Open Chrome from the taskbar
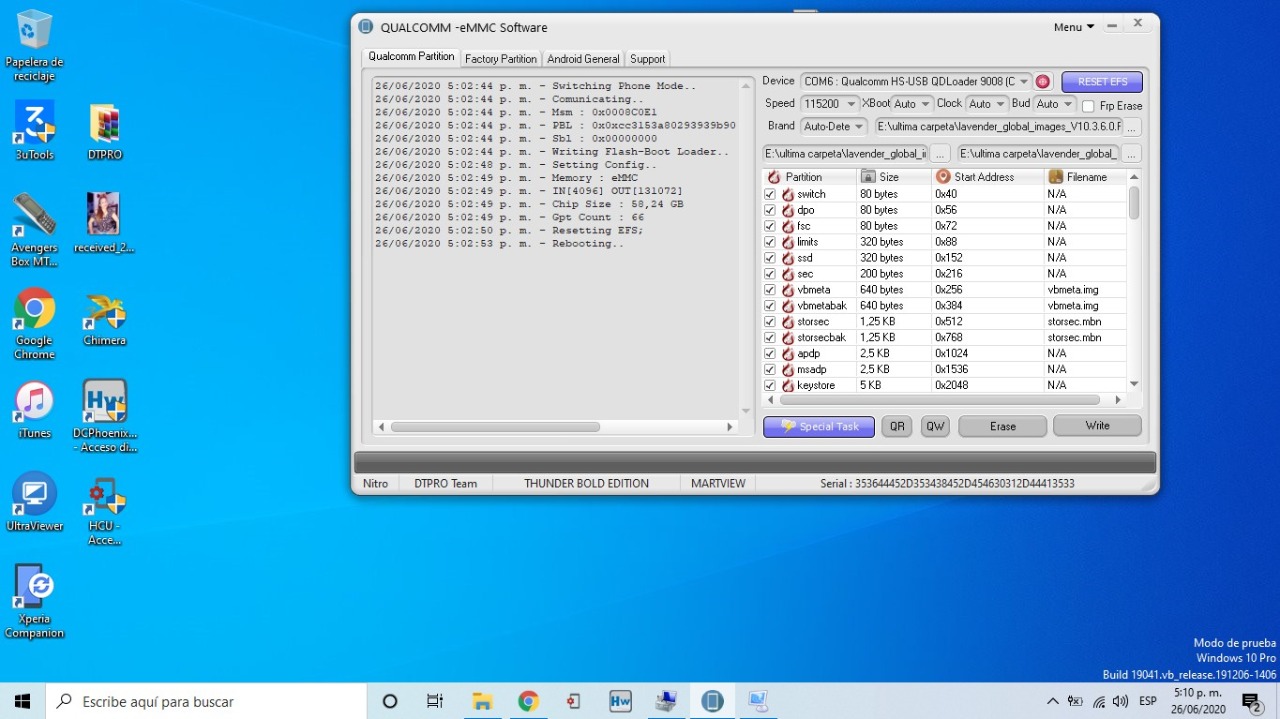The image size is (1280, 719). pyautogui.click(x=528, y=701)
